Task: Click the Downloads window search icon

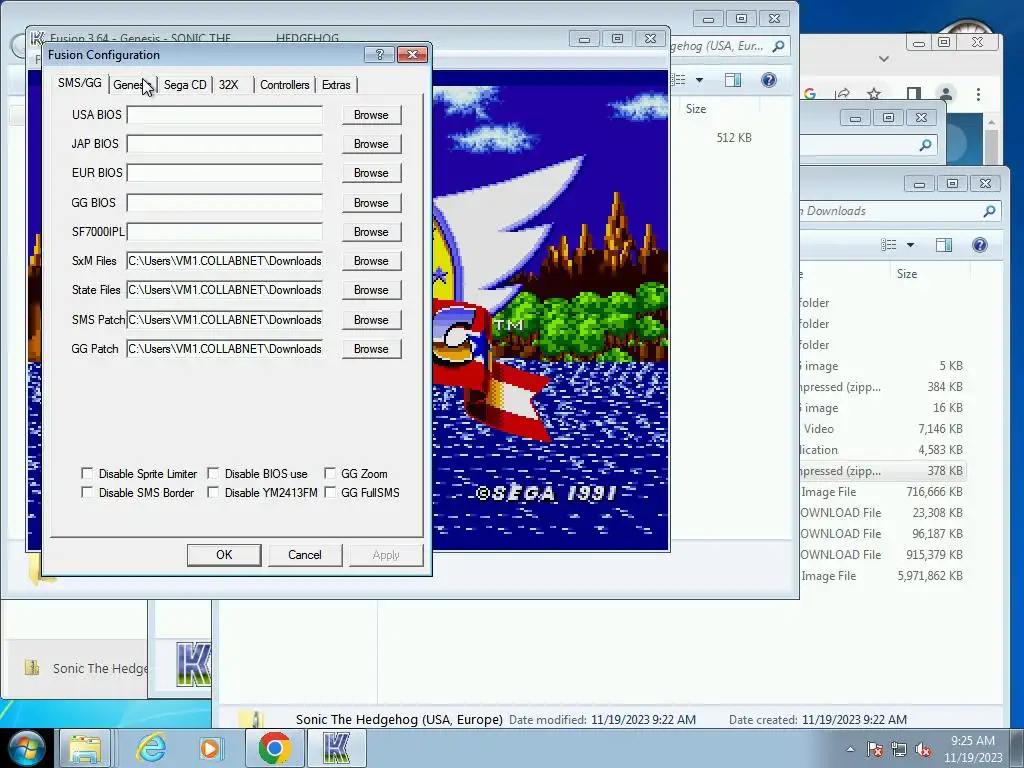Action: tap(989, 211)
